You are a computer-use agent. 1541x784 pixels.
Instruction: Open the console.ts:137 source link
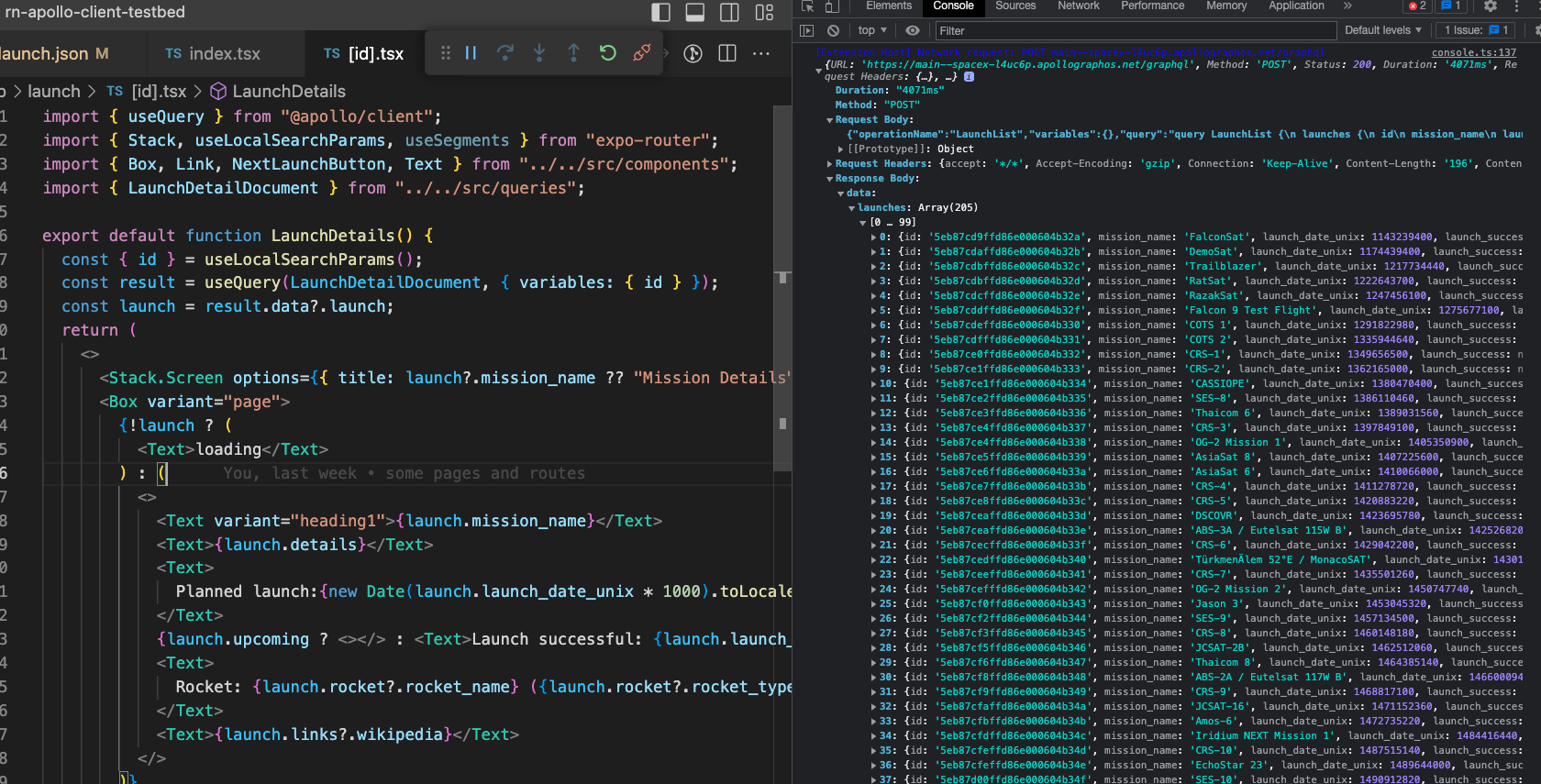1473,53
